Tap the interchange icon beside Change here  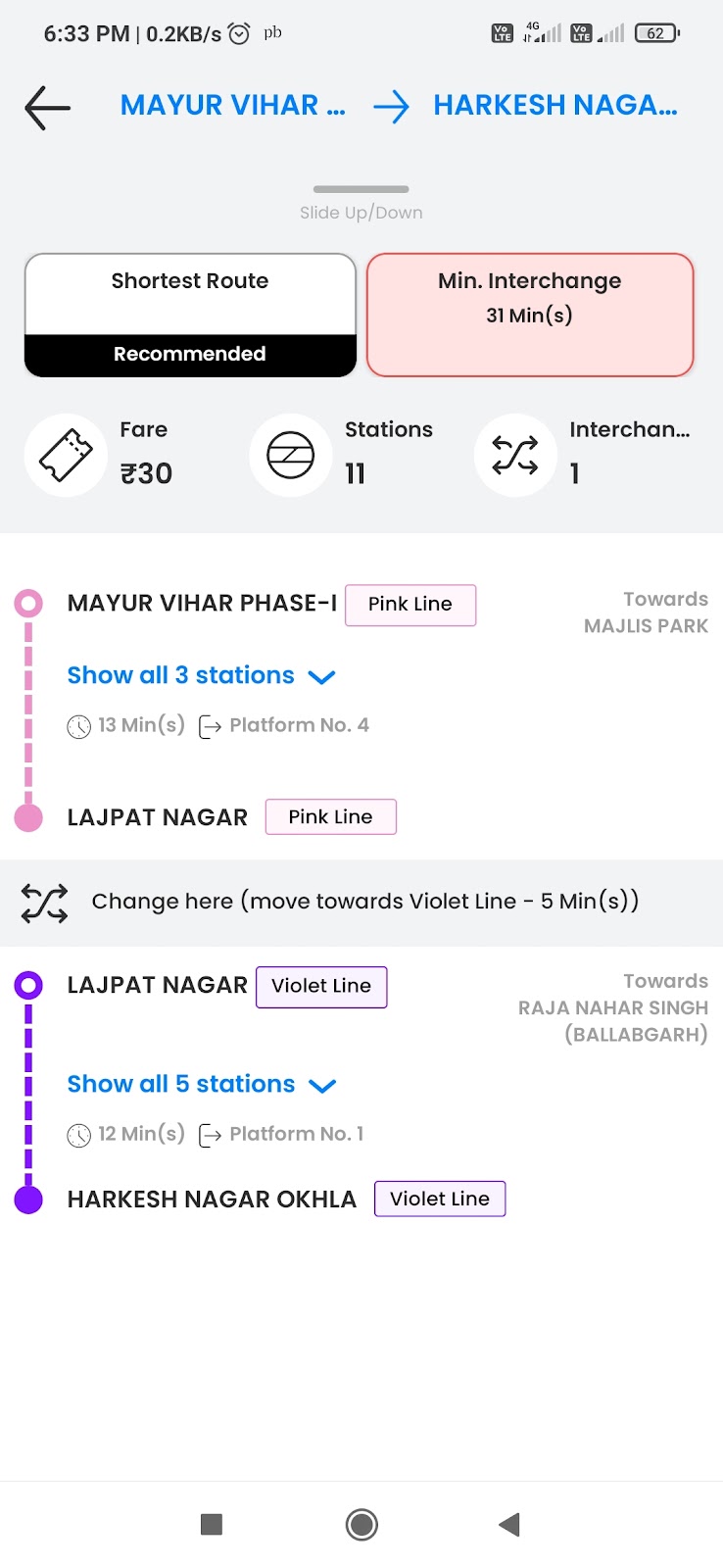[x=45, y=903]
